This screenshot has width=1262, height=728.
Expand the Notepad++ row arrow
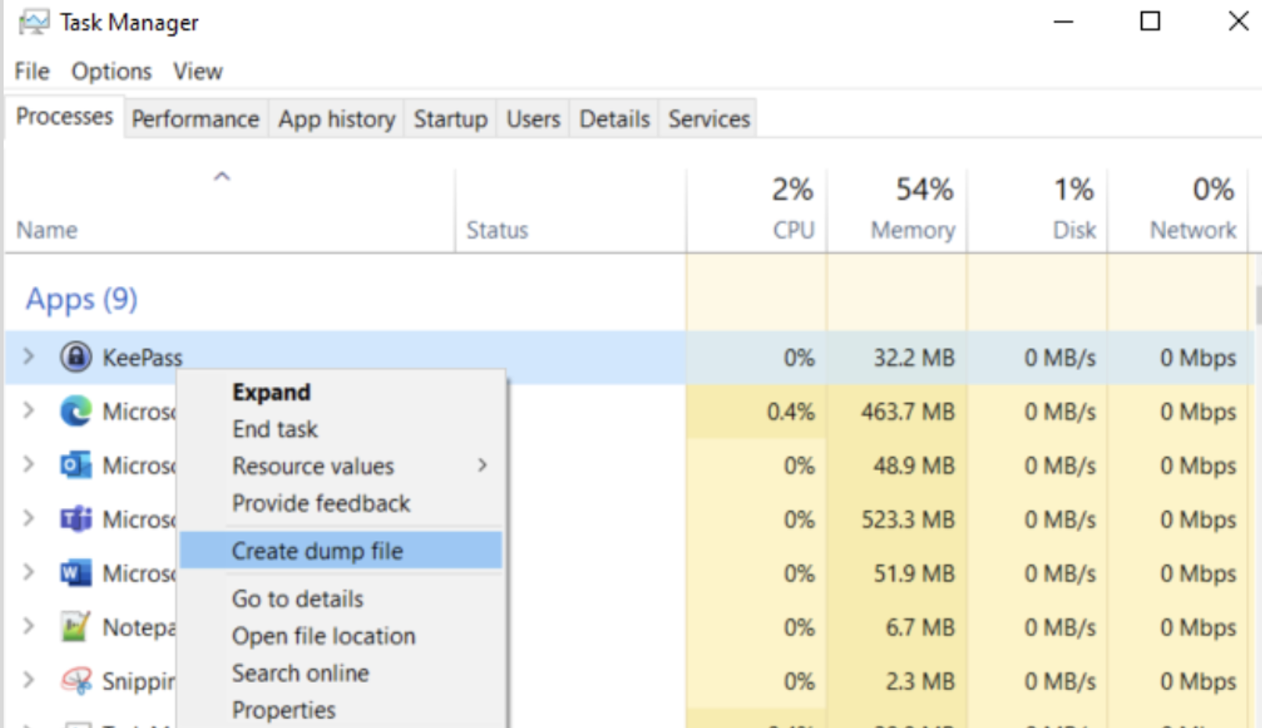[28, 627]
